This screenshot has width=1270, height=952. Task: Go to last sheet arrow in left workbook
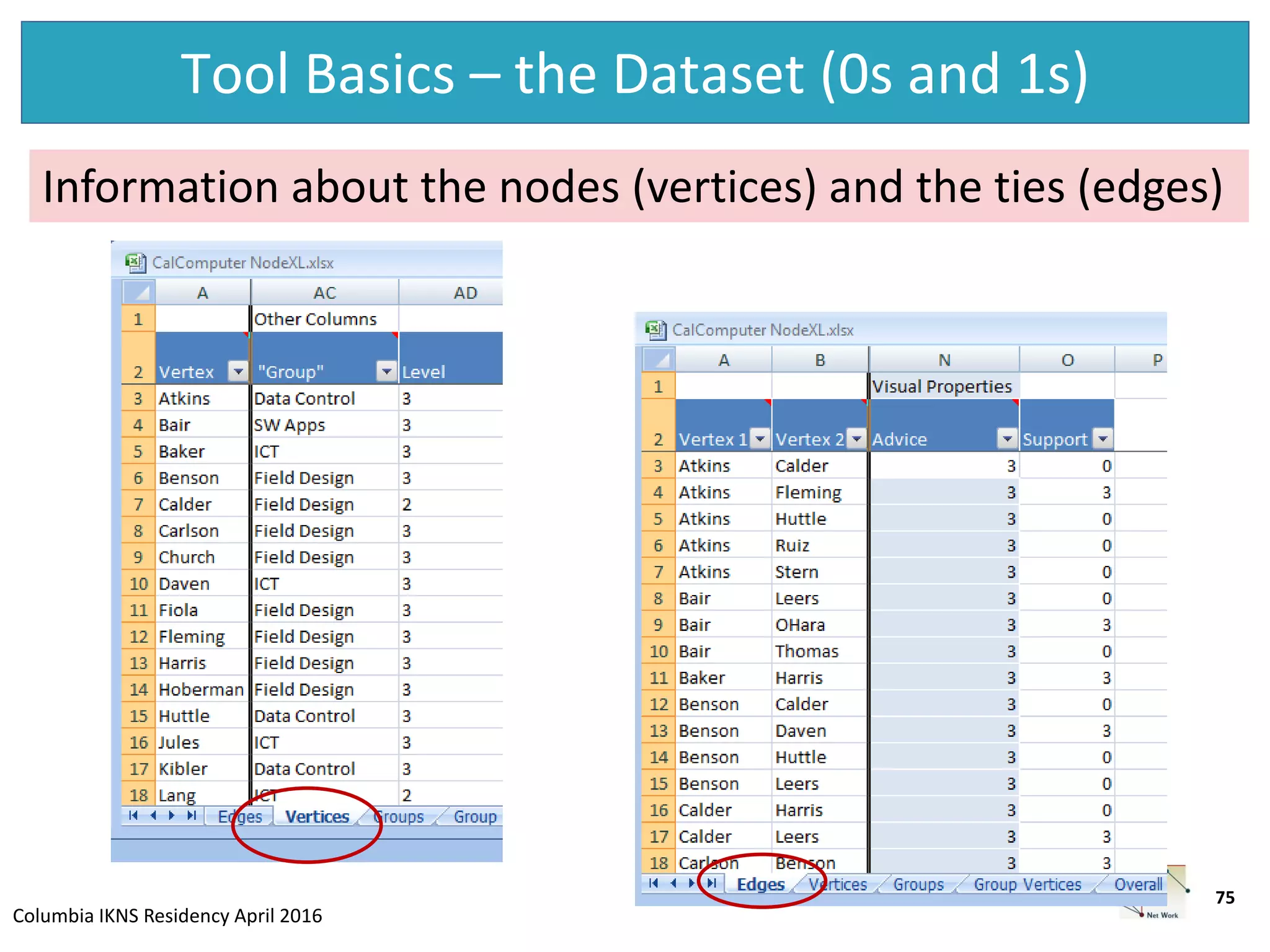point(192,816)
